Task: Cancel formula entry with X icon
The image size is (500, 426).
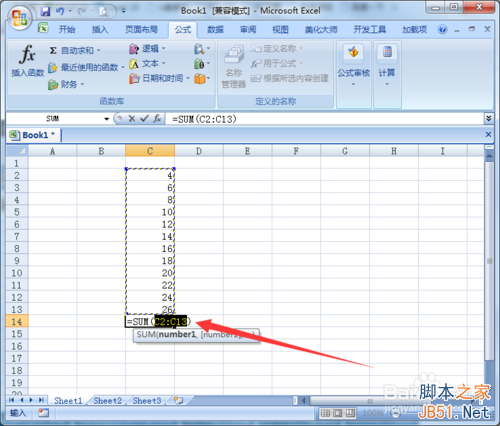Action: [132, 119]
